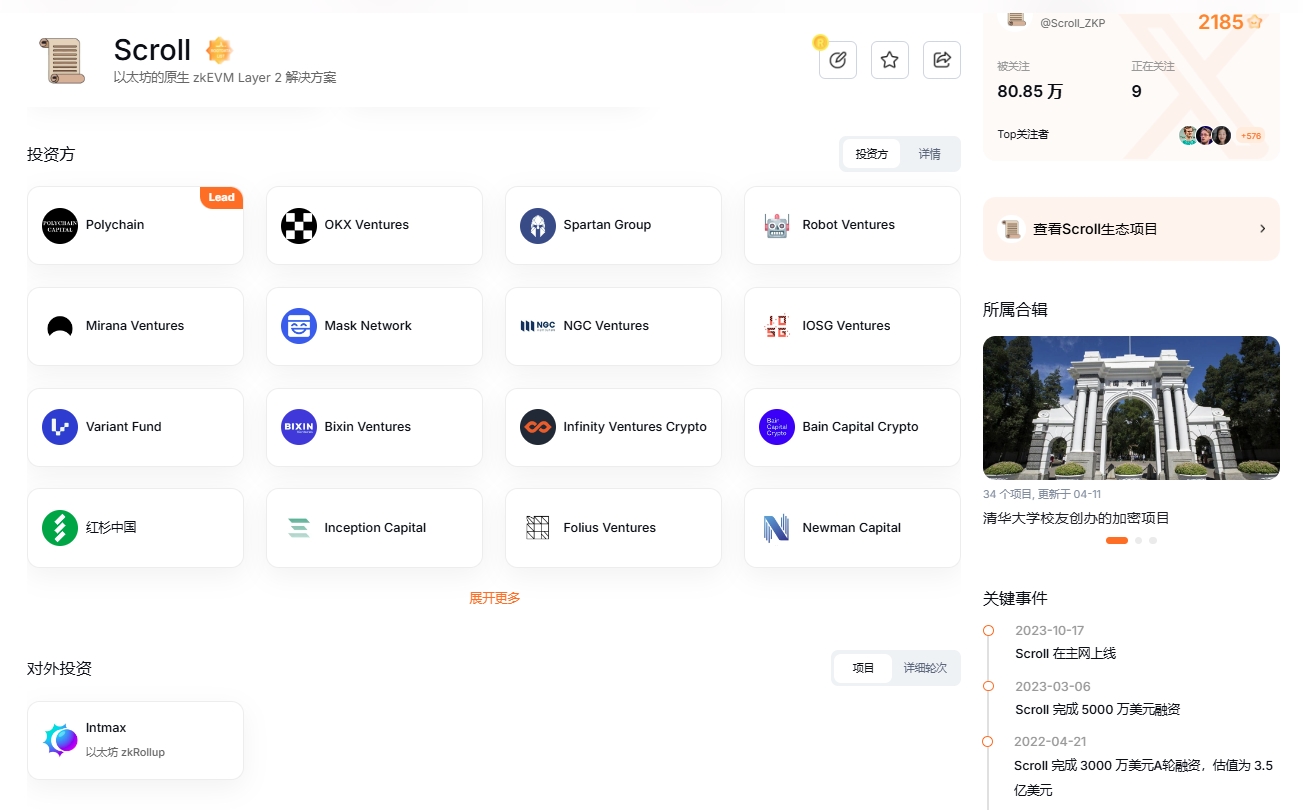Click the Bain Capital Crypto name text
This screenshot has height=810, width=1303.
[x=860, y=426]
